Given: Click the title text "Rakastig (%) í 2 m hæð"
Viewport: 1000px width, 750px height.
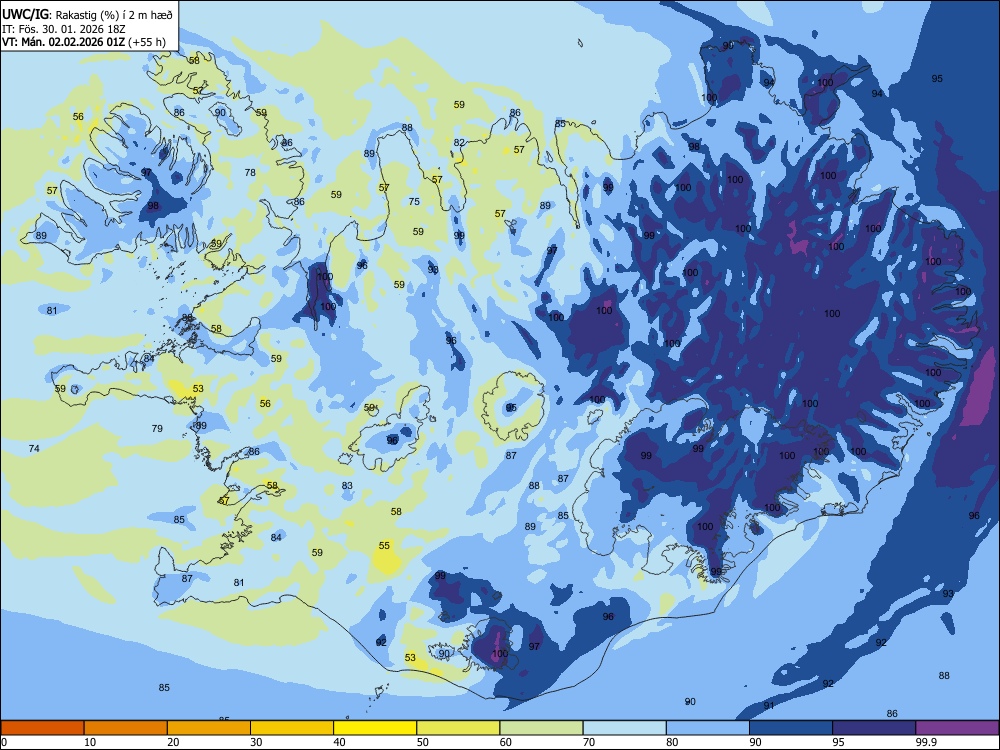Looking at the screenshot, I should (x=114, y=14).
